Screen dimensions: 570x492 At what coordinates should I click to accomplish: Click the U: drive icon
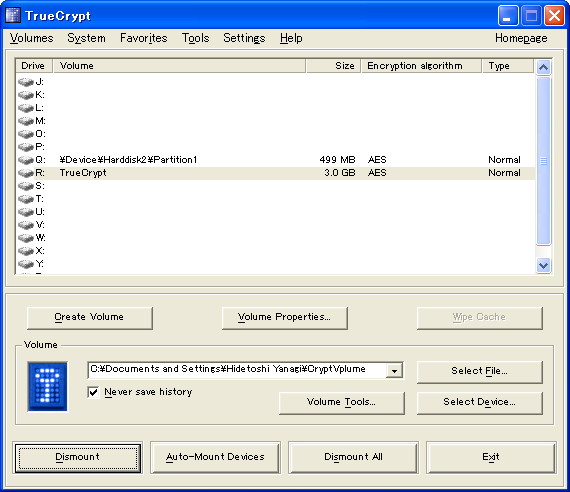(26, 212)
